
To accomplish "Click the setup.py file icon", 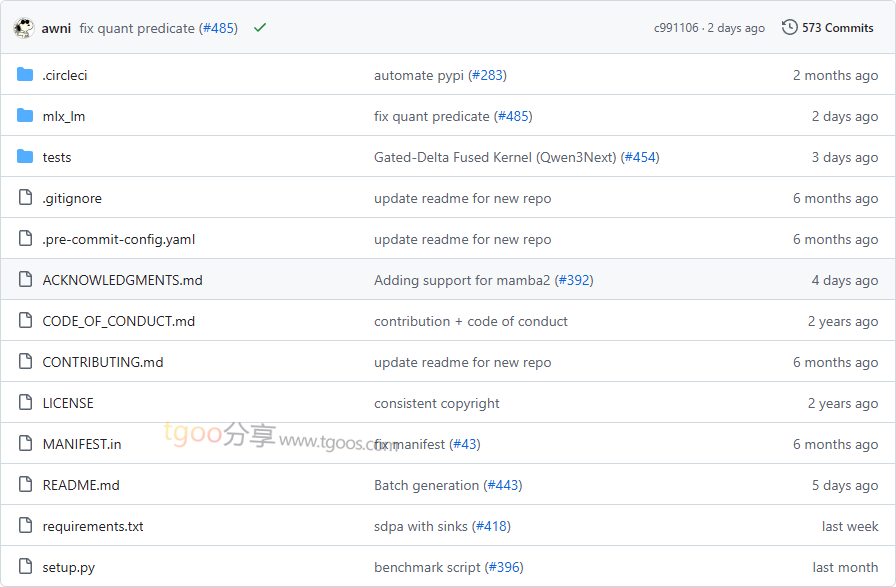I will coord(25,567).
